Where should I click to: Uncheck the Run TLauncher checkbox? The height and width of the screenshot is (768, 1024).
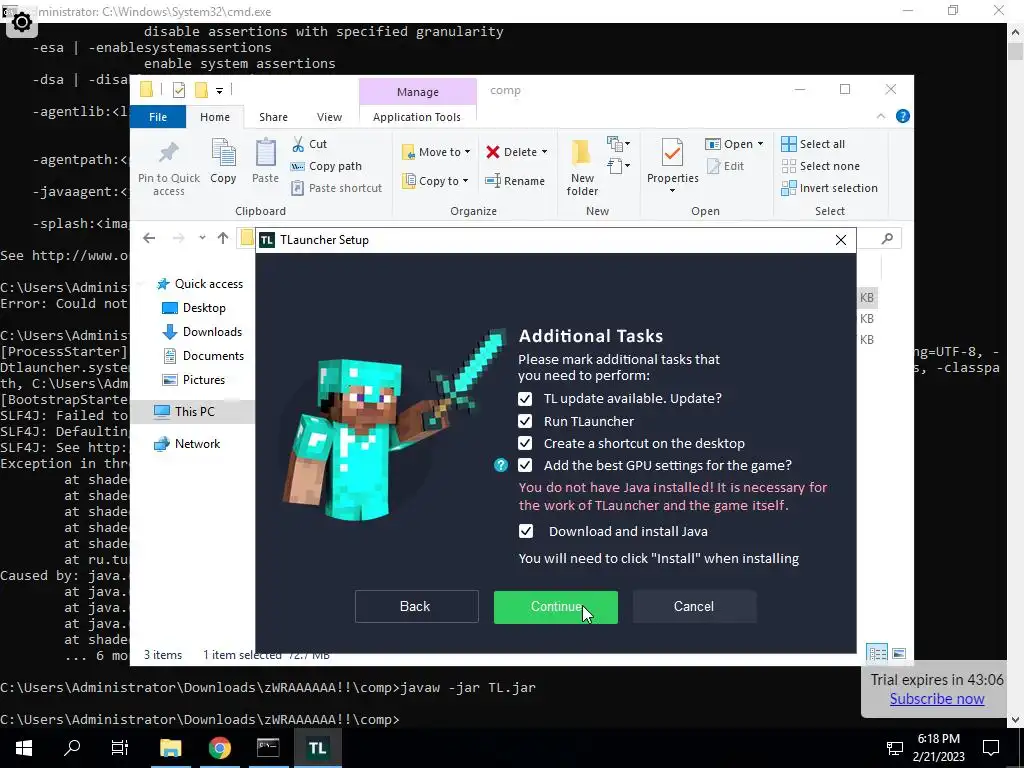[524, 421]
